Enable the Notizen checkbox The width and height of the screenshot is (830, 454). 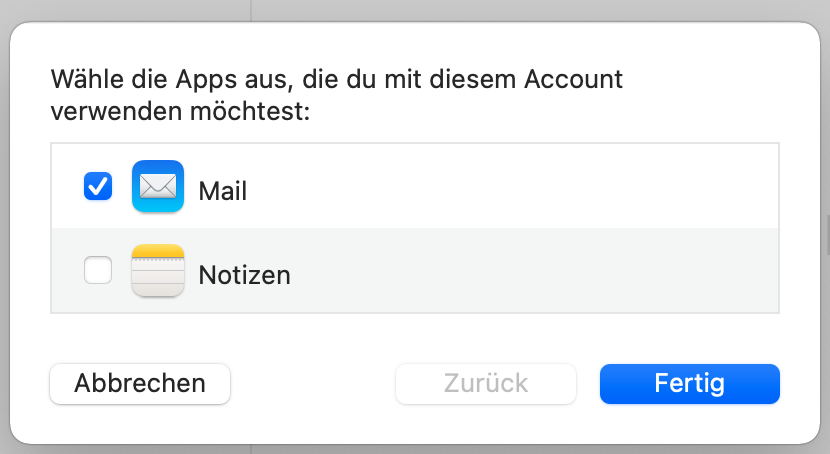[x=98, y=270]
